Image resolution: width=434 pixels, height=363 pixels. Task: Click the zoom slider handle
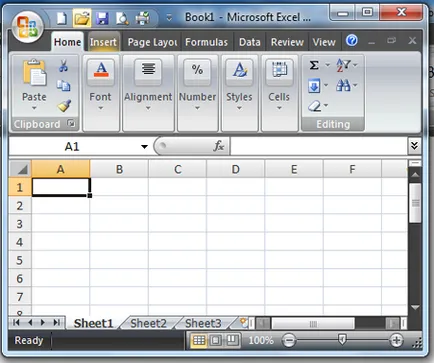click(x=342, y=340)
